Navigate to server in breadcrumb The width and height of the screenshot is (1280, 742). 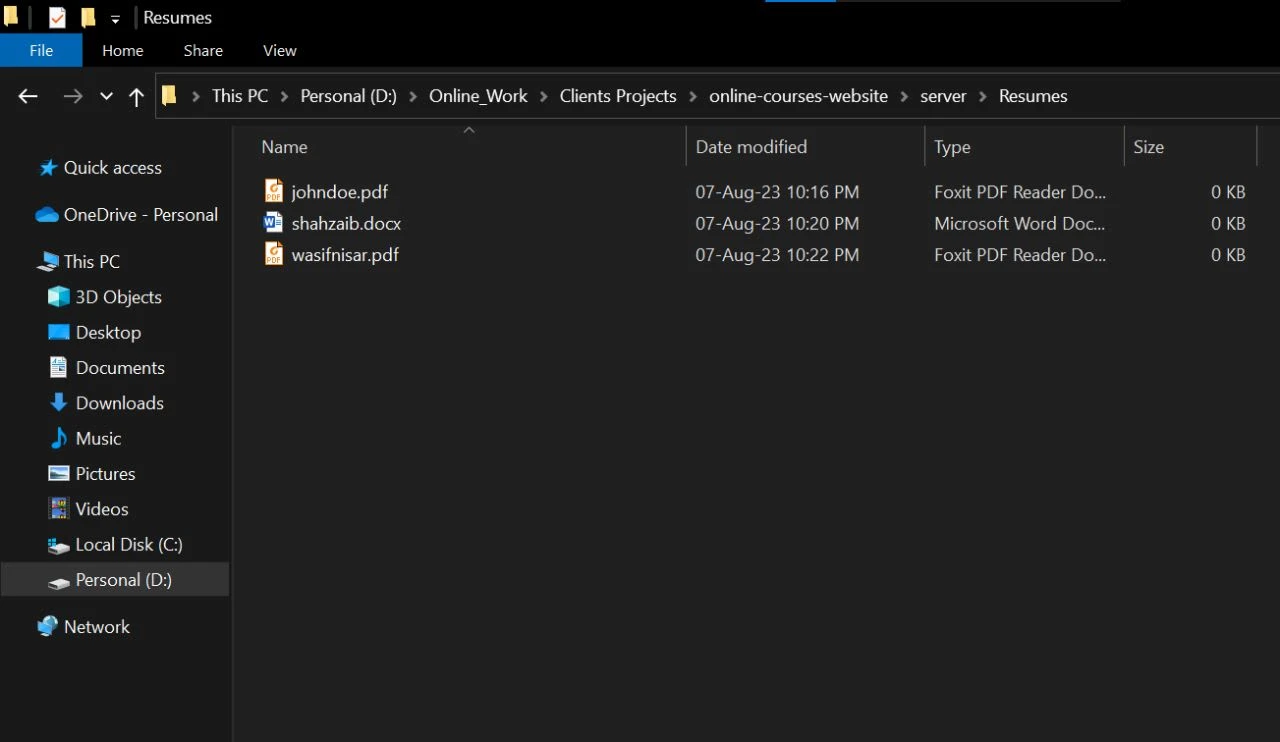[x=943, y=96]
